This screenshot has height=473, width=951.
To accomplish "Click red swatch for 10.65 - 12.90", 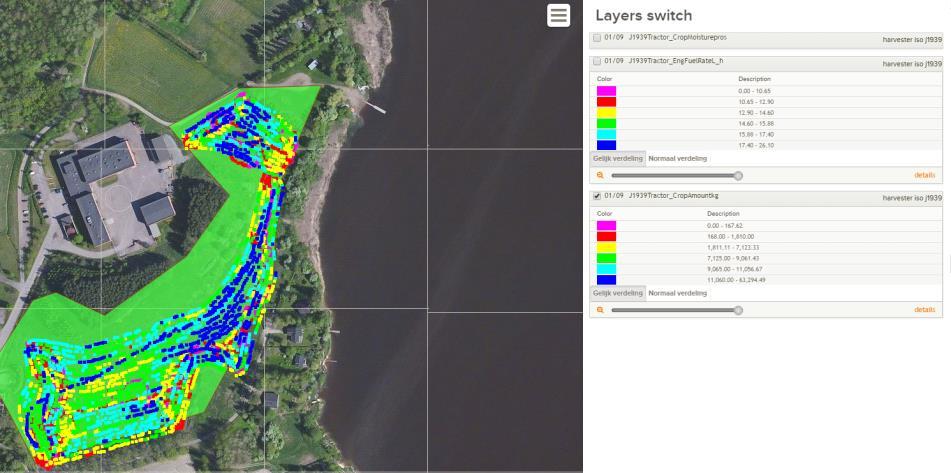I will 607,102.
